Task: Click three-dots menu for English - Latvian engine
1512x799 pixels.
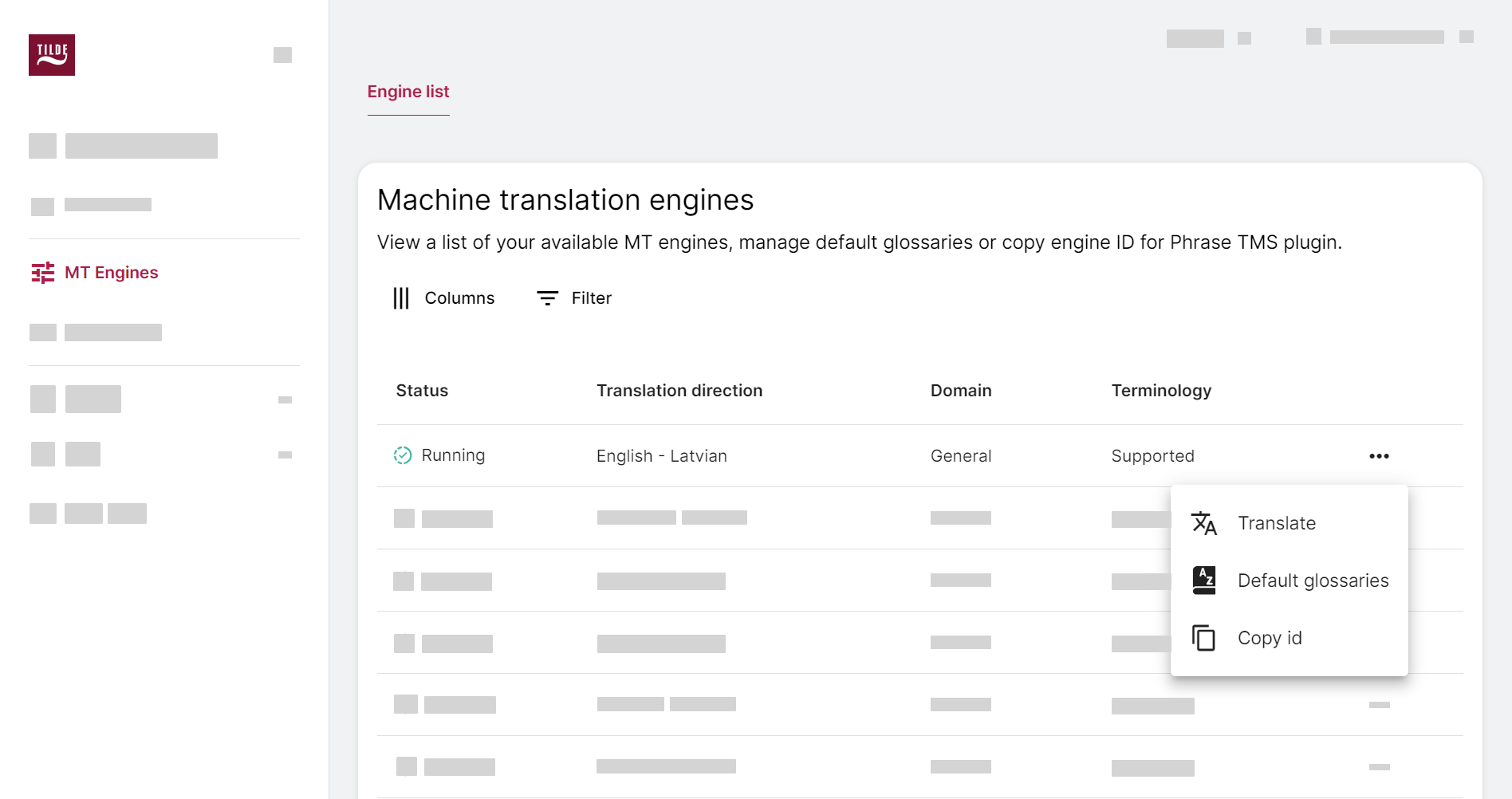Action: pyautogui.click(x=1379, y=456)
